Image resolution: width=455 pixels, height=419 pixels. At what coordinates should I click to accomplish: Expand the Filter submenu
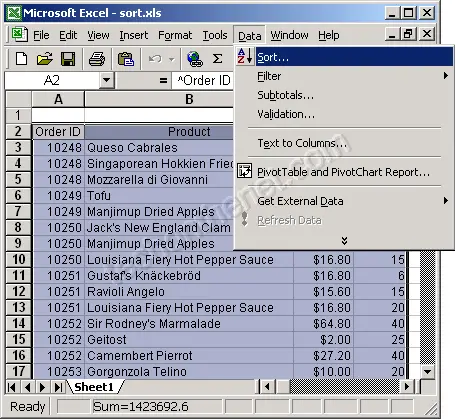coord(344,76)
